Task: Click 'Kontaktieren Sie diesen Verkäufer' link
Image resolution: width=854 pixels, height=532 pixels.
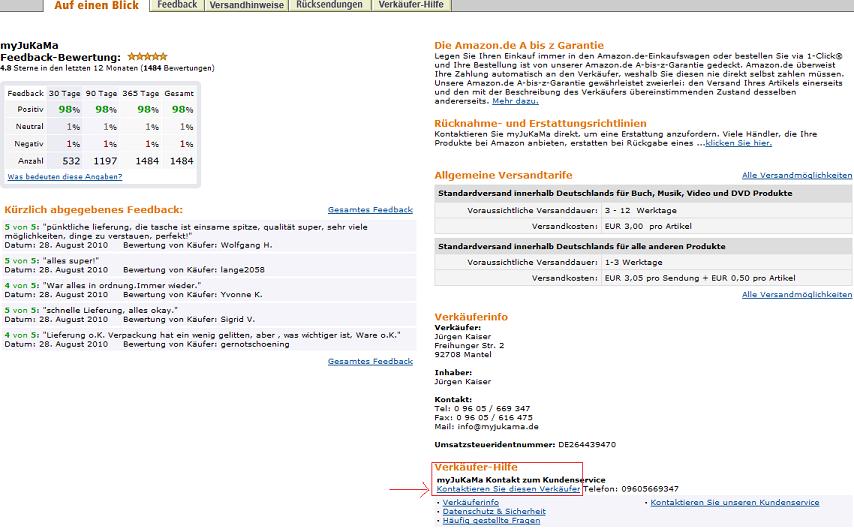Action: [508, 489]
